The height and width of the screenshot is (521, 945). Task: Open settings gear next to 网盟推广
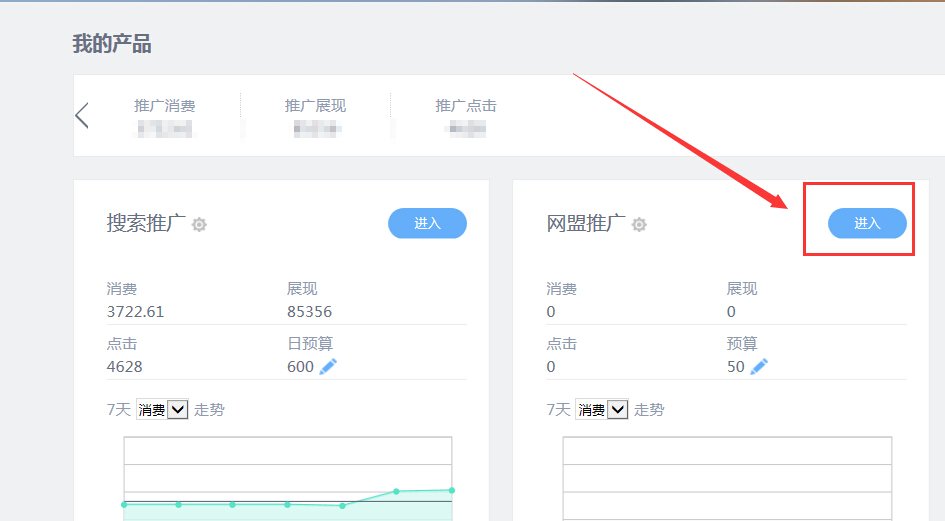639,225
